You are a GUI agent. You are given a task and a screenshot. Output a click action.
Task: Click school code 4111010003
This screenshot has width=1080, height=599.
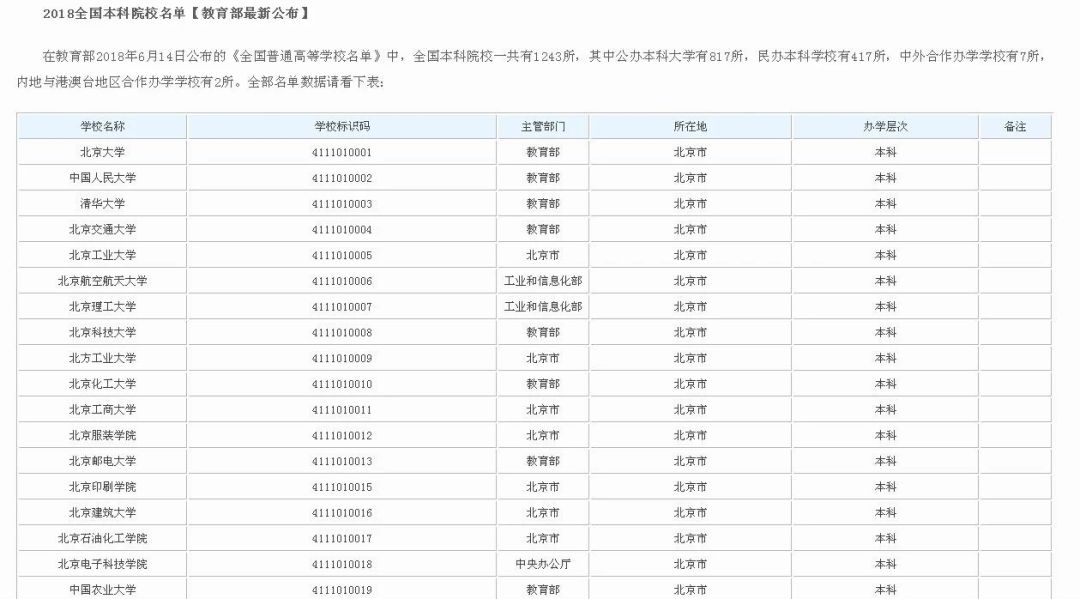[342, 204]
